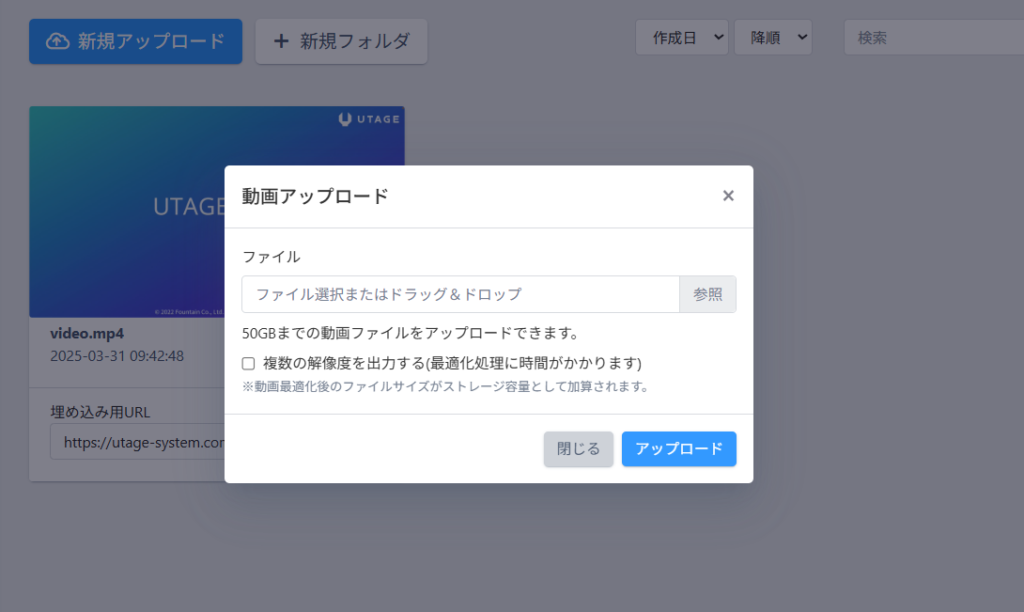Click the cloud upload icon on 新規アップロード

(x=58, y=41)
